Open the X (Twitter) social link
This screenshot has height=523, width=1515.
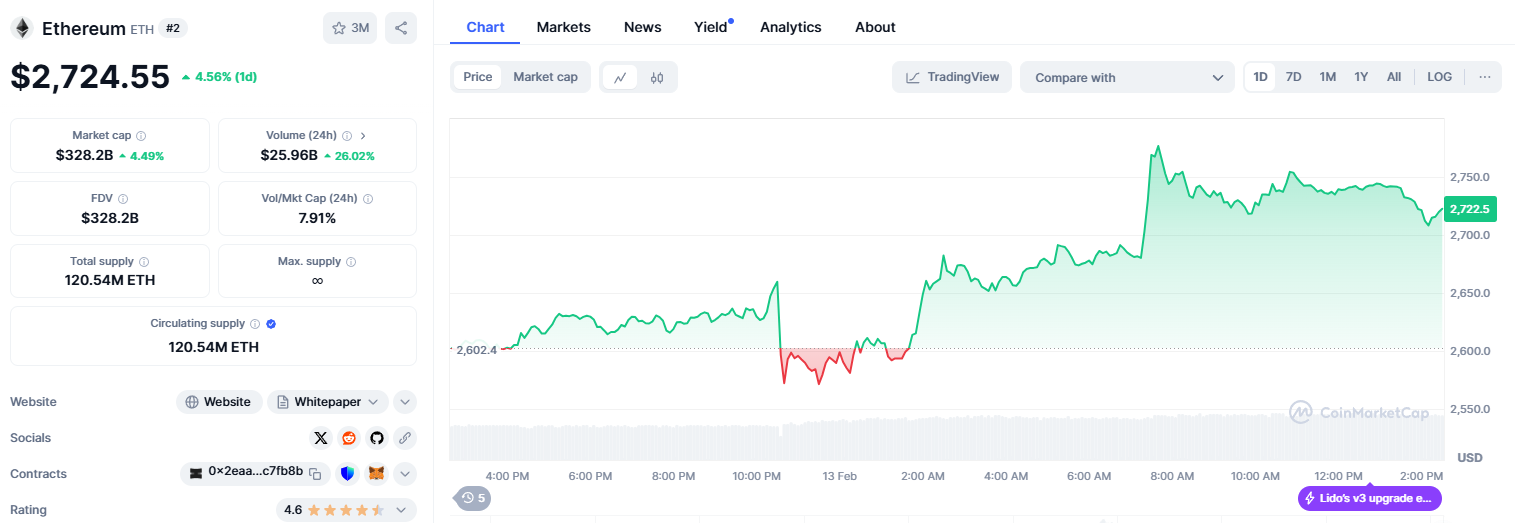pos(321,438)
